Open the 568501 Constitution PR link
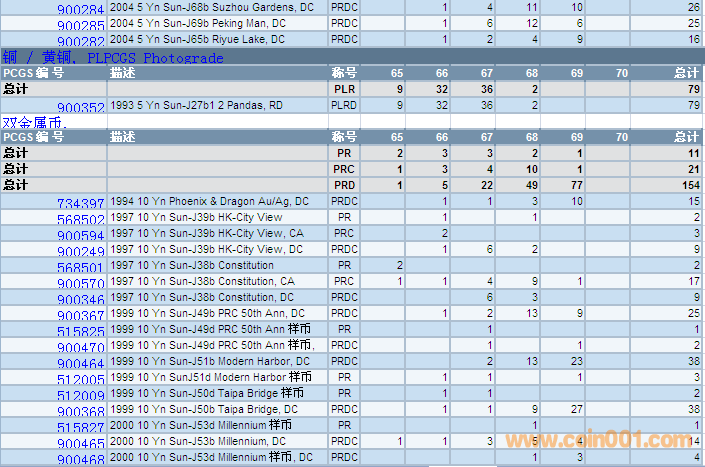The image size is (705, 467). click(x=81, y=267)
